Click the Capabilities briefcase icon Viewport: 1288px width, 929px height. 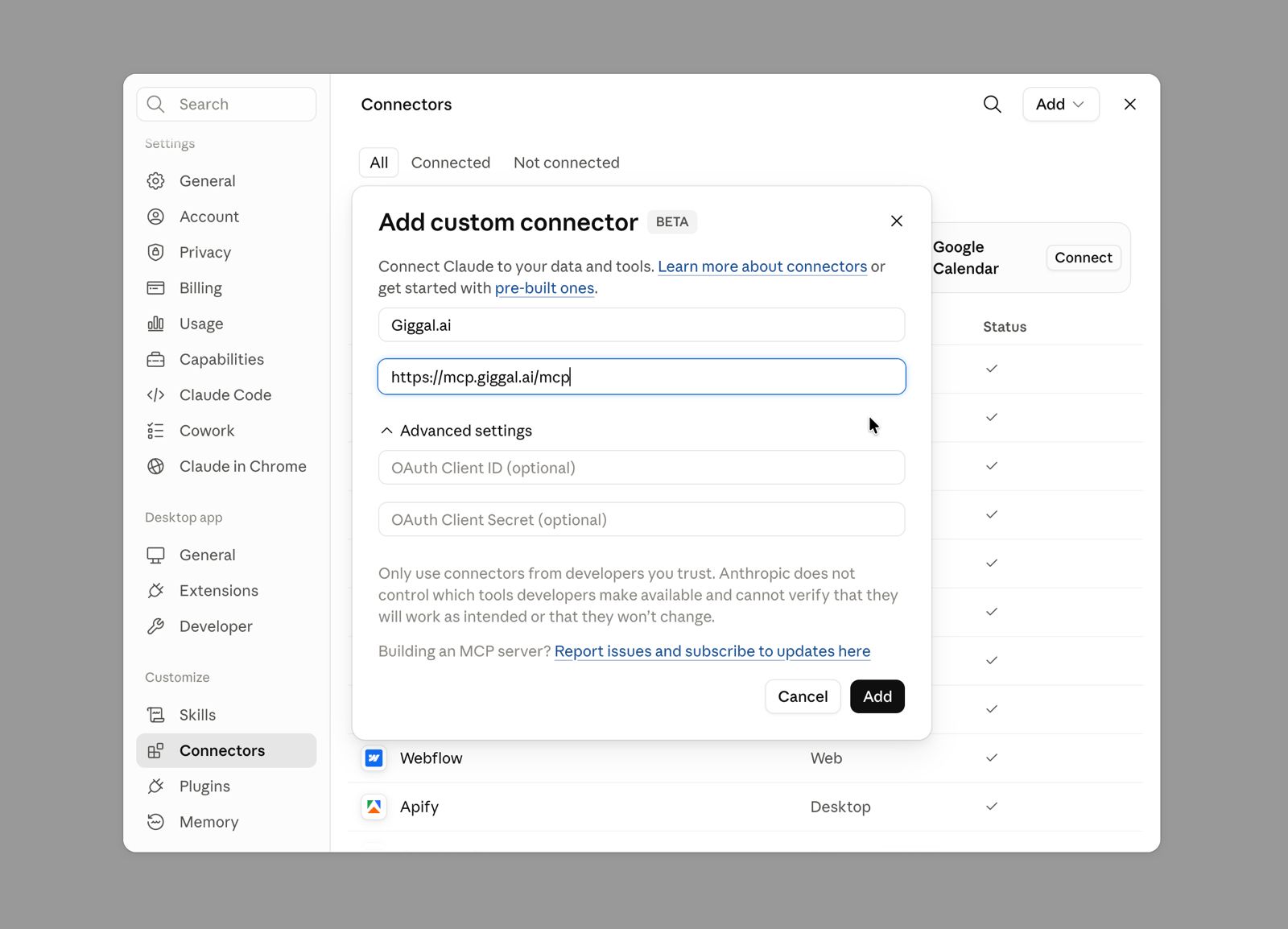pyautogui.click(x=155, y=359)
